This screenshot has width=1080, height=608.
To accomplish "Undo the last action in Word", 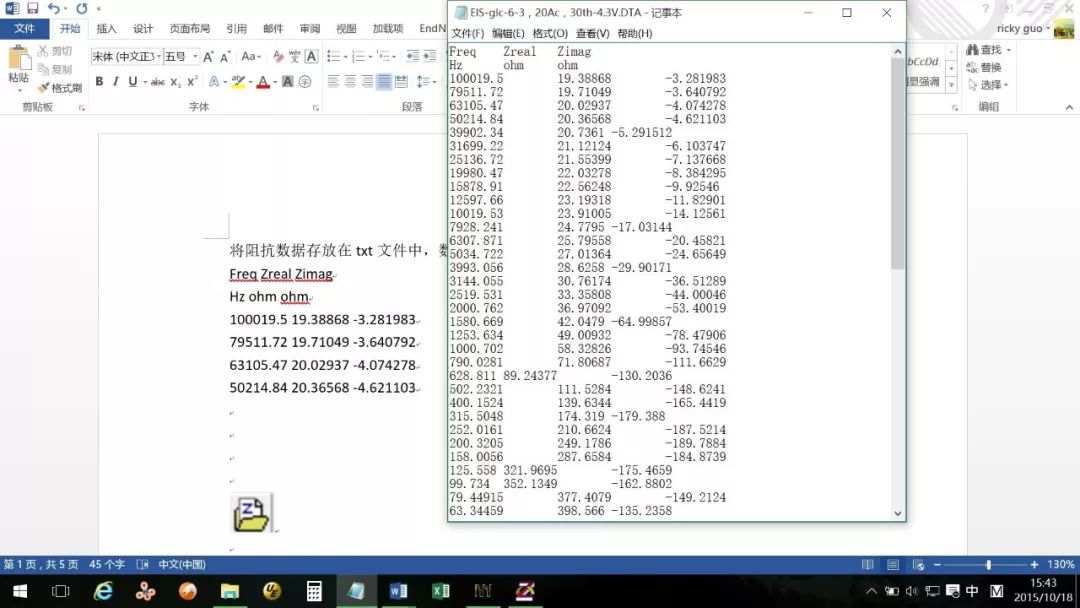I will pos(53,9).
